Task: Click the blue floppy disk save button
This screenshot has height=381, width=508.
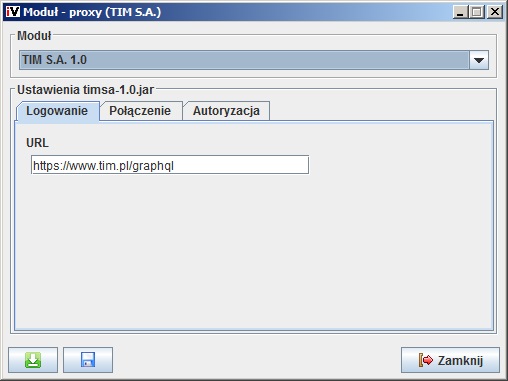Action: (88, 360)
